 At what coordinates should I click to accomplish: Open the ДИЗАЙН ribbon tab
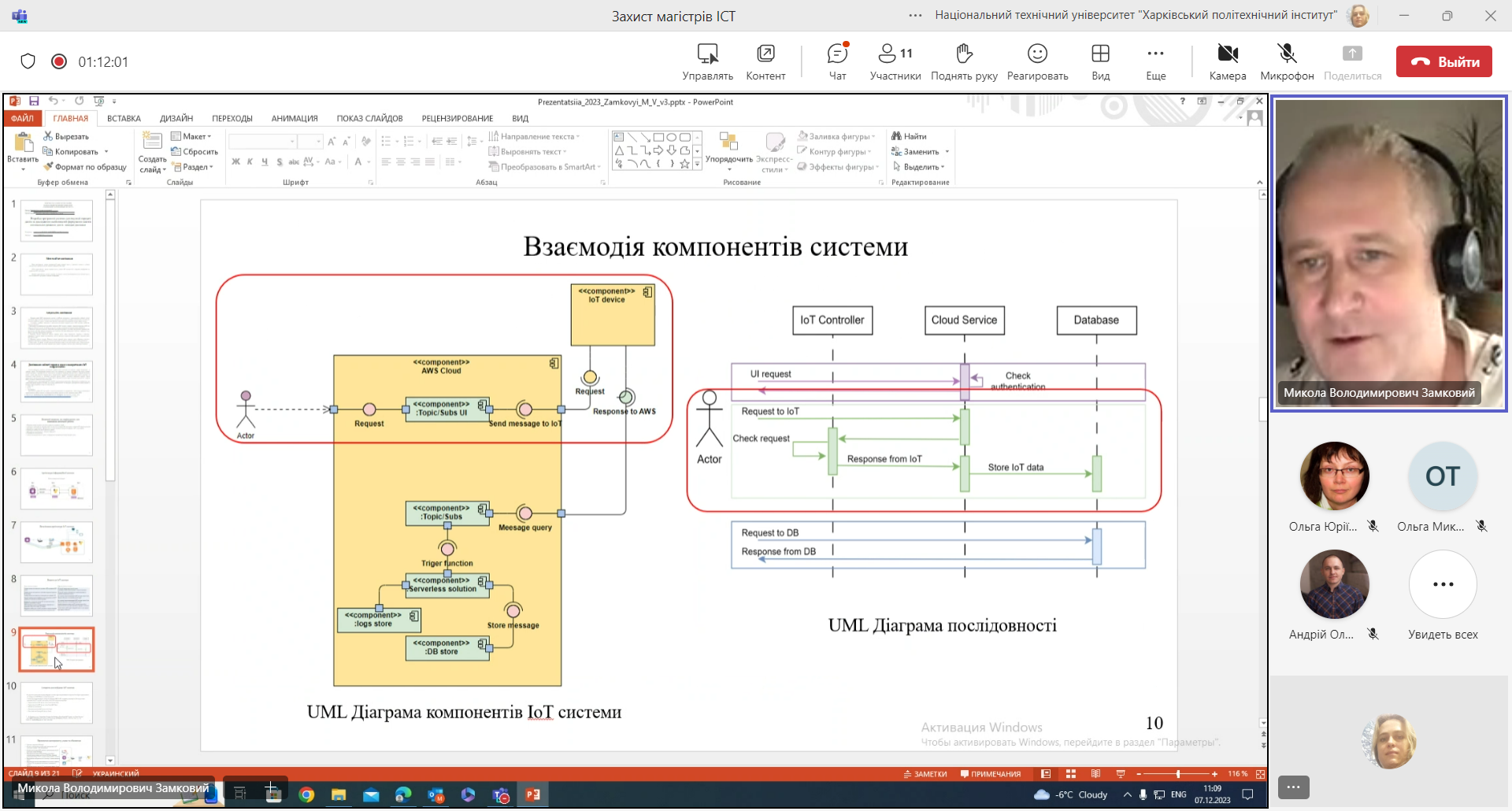[176, 119]
